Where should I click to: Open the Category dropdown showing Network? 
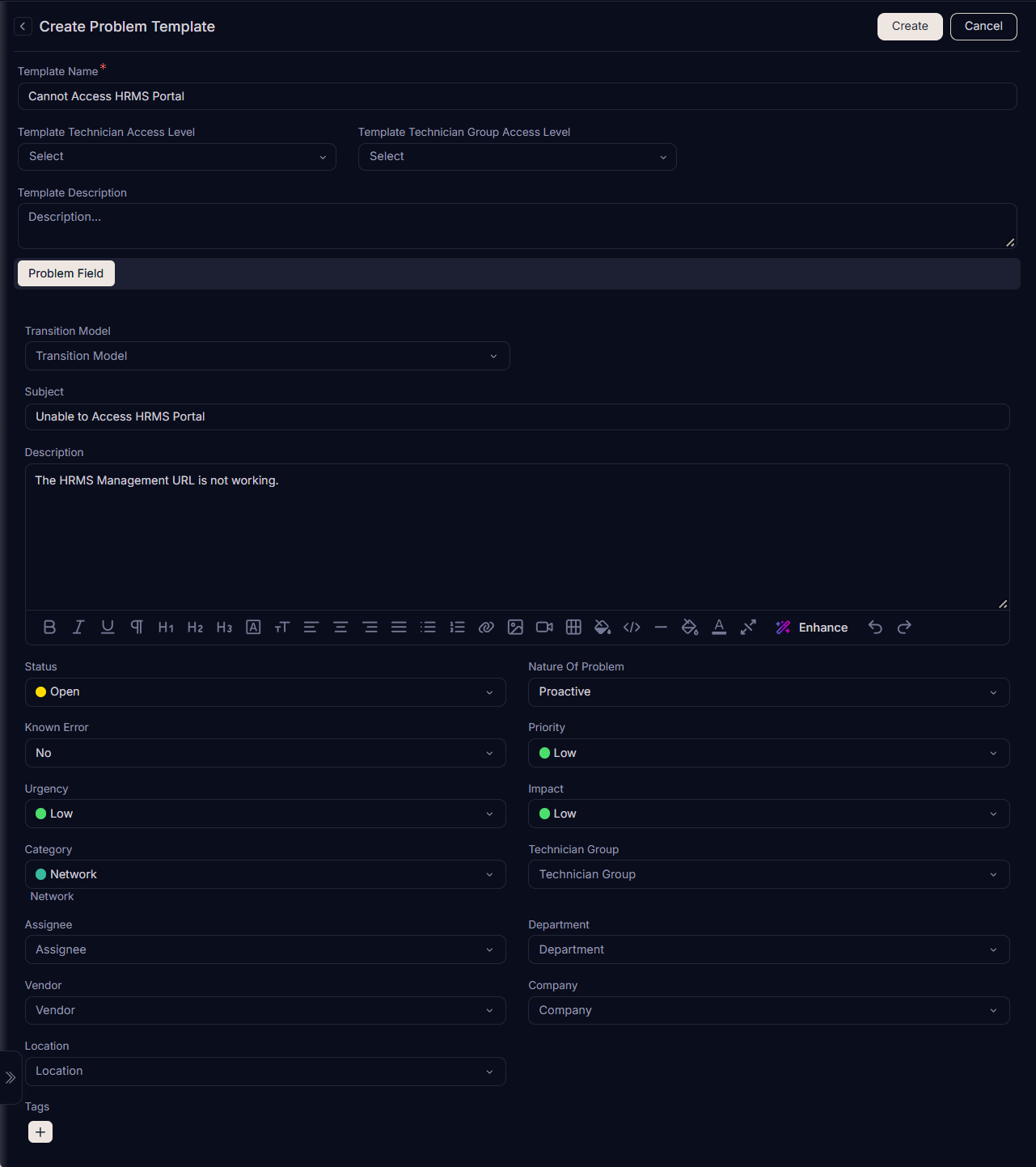point(265,874)
